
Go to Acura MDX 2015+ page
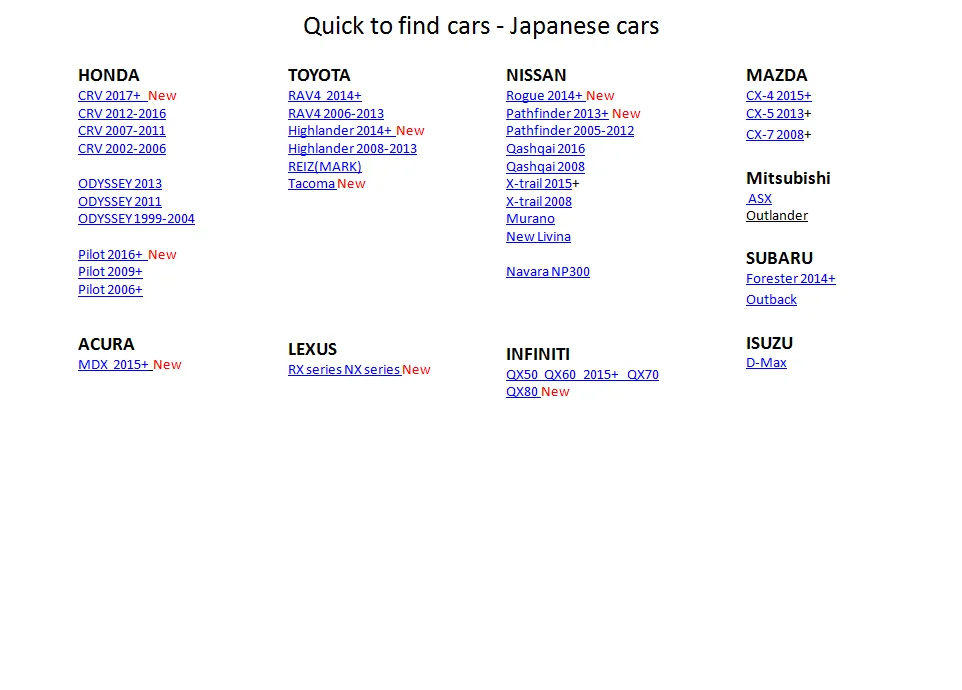114,365
